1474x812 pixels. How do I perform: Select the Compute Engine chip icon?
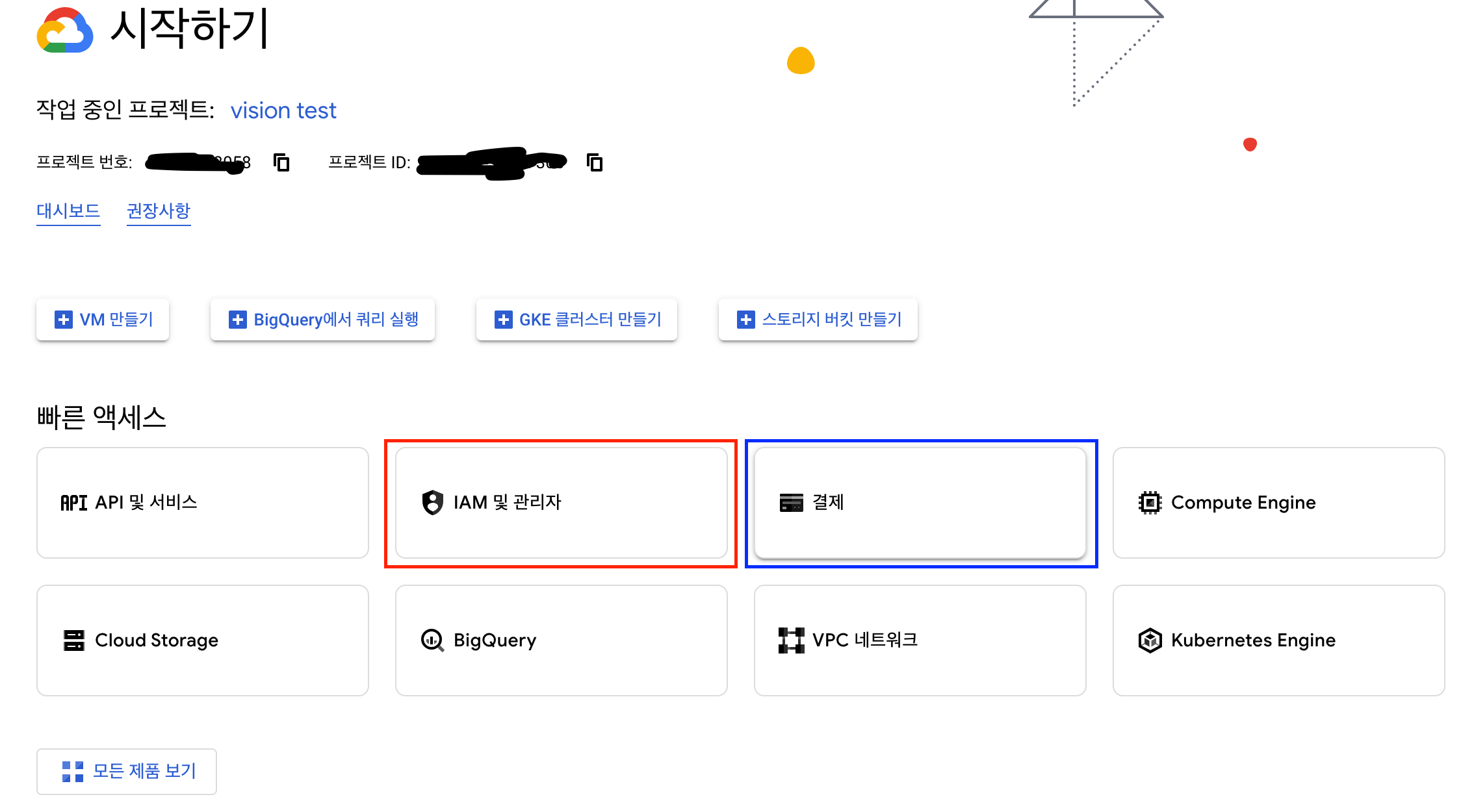[1150, 502]
